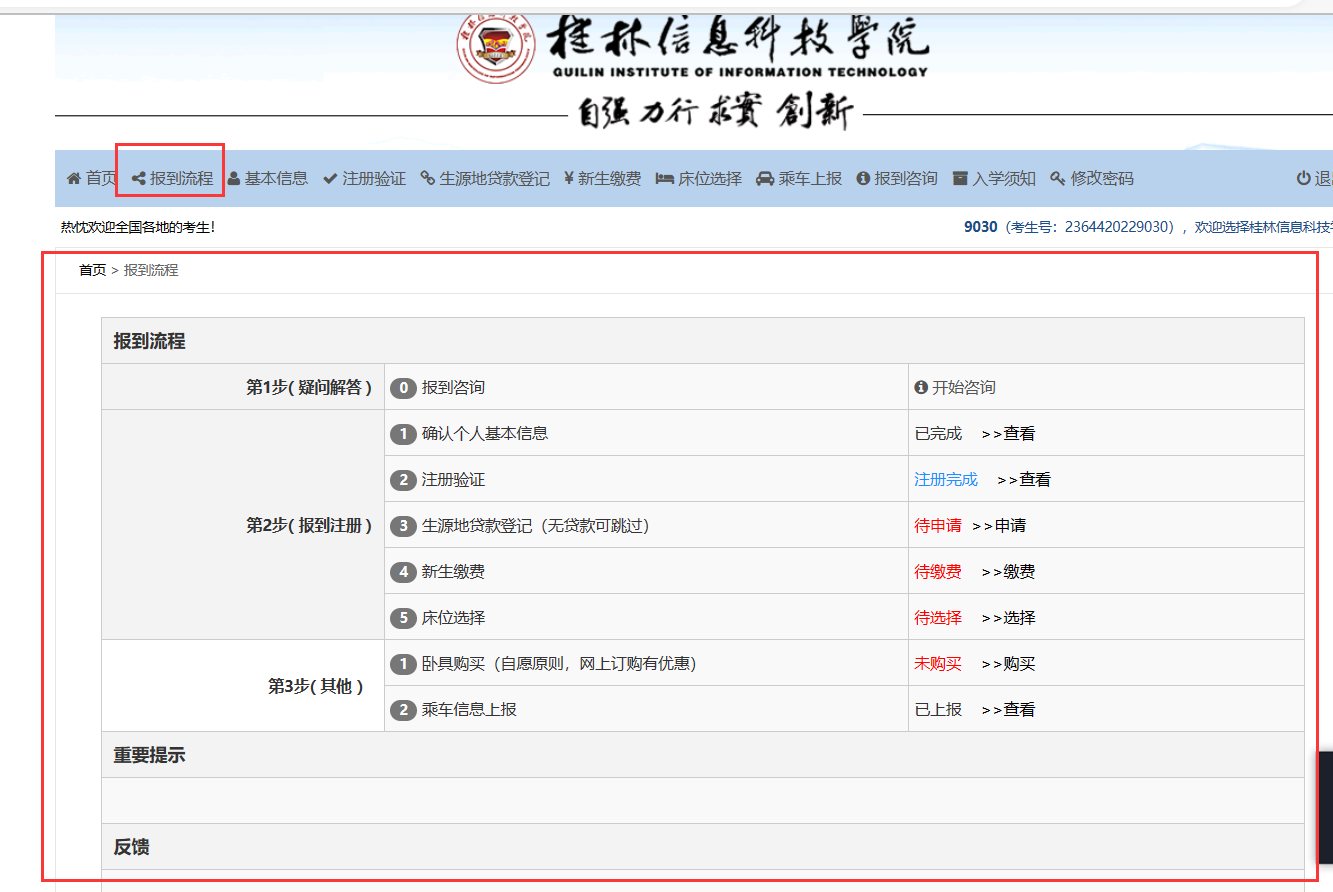Click >>购买 for 卧具购买 row
This screenshot has width=1333, height=892.
1008,664
